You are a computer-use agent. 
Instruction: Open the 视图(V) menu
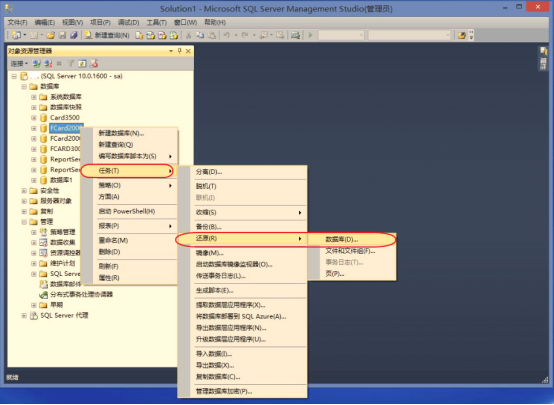coord(72,22)
